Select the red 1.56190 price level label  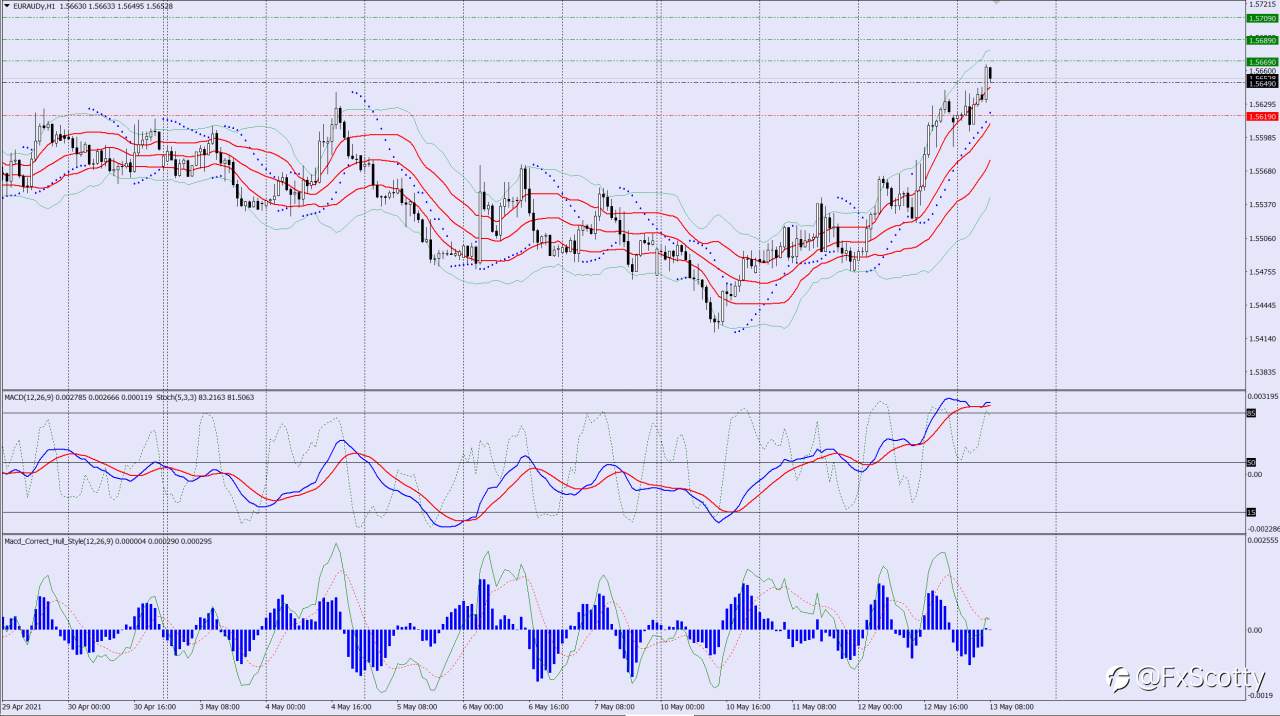click(1262, 117)
